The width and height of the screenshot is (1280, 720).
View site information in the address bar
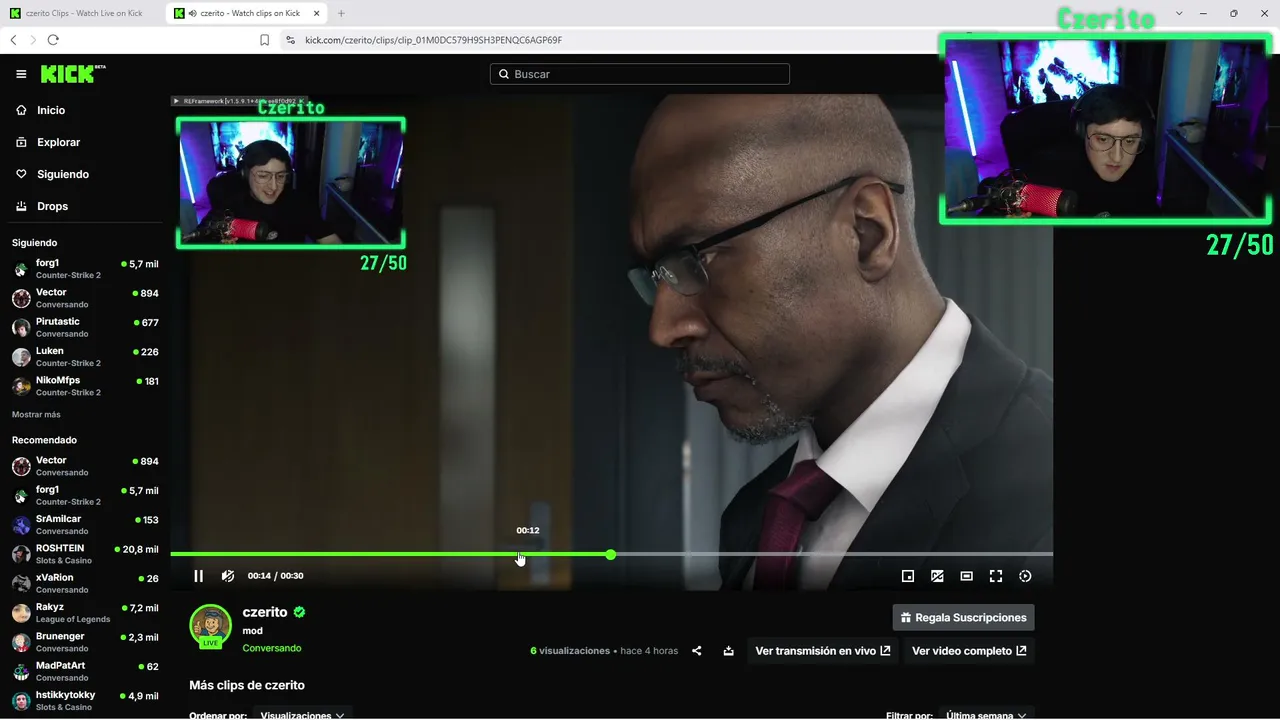[x=290, y=40]
